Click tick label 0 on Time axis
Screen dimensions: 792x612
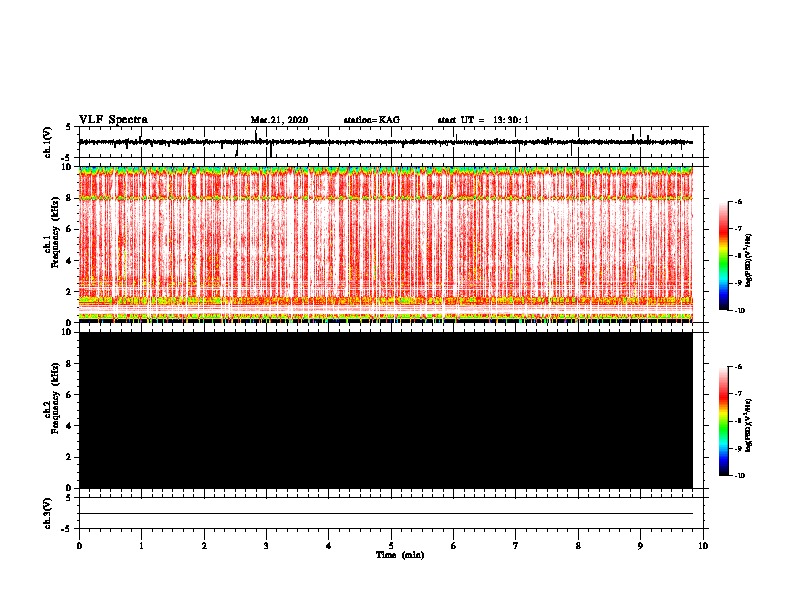pos(79,546)
